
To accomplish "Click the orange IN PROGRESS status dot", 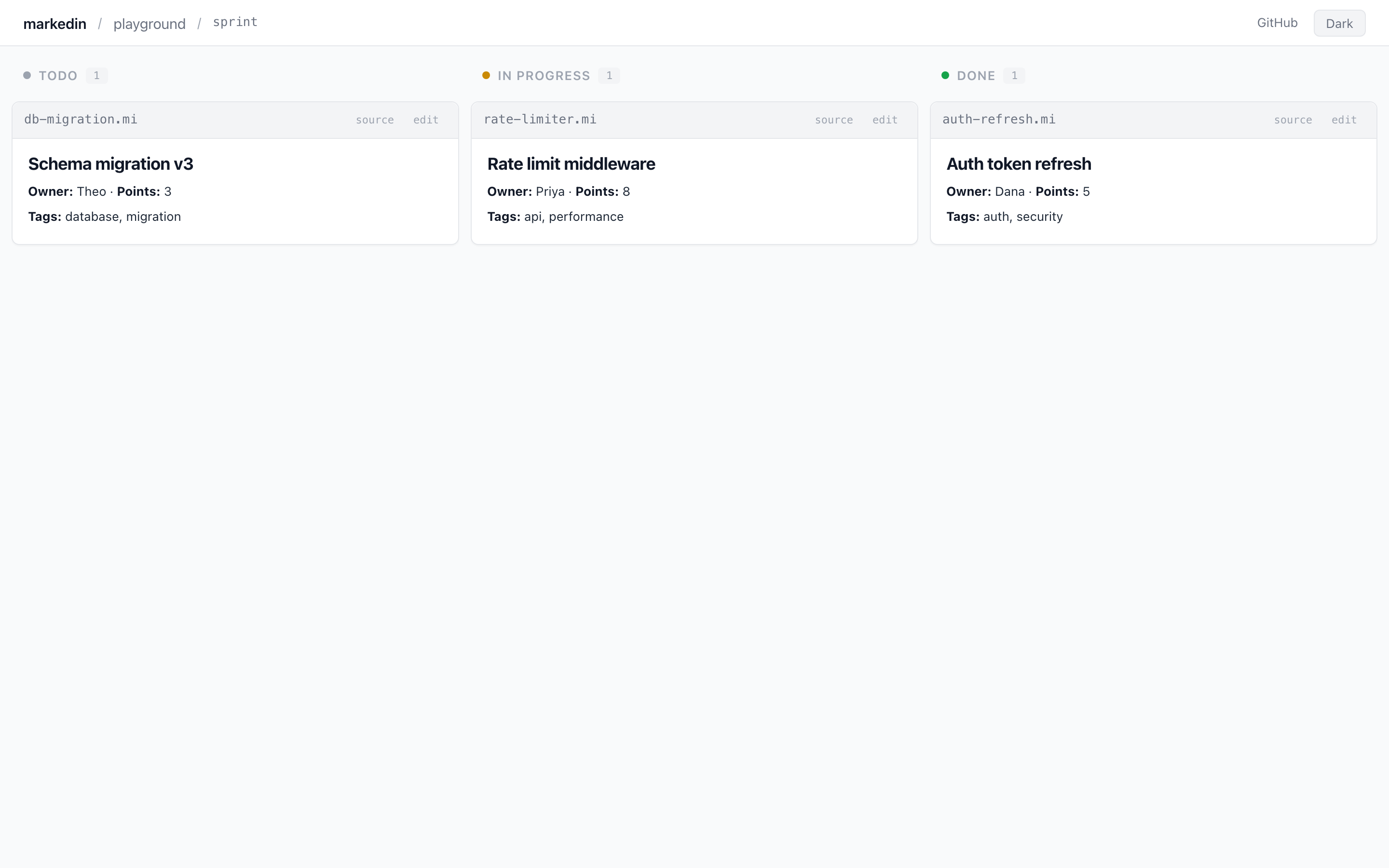I will coord(486,75).
